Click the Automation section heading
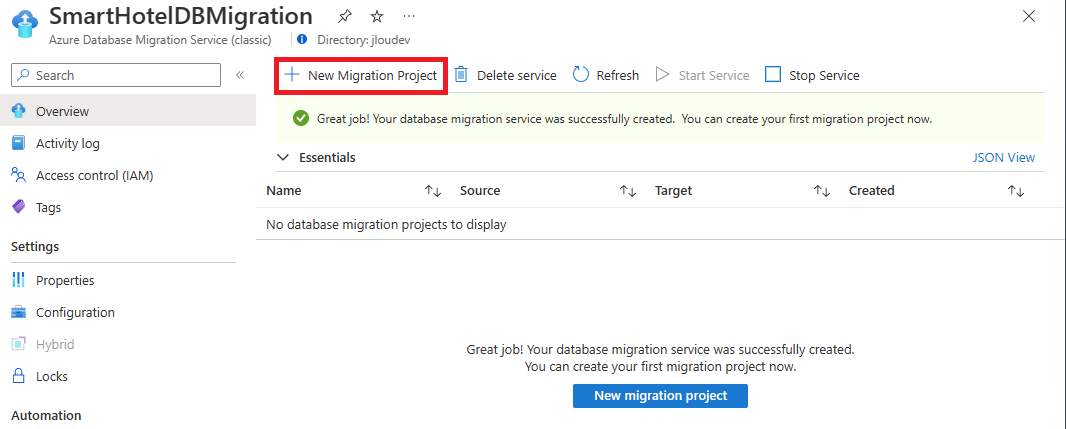 (x=46, y=415)
